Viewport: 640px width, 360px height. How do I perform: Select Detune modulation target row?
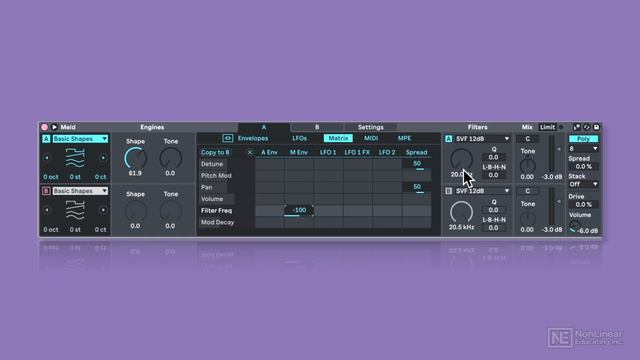click(x=212, y=164)
